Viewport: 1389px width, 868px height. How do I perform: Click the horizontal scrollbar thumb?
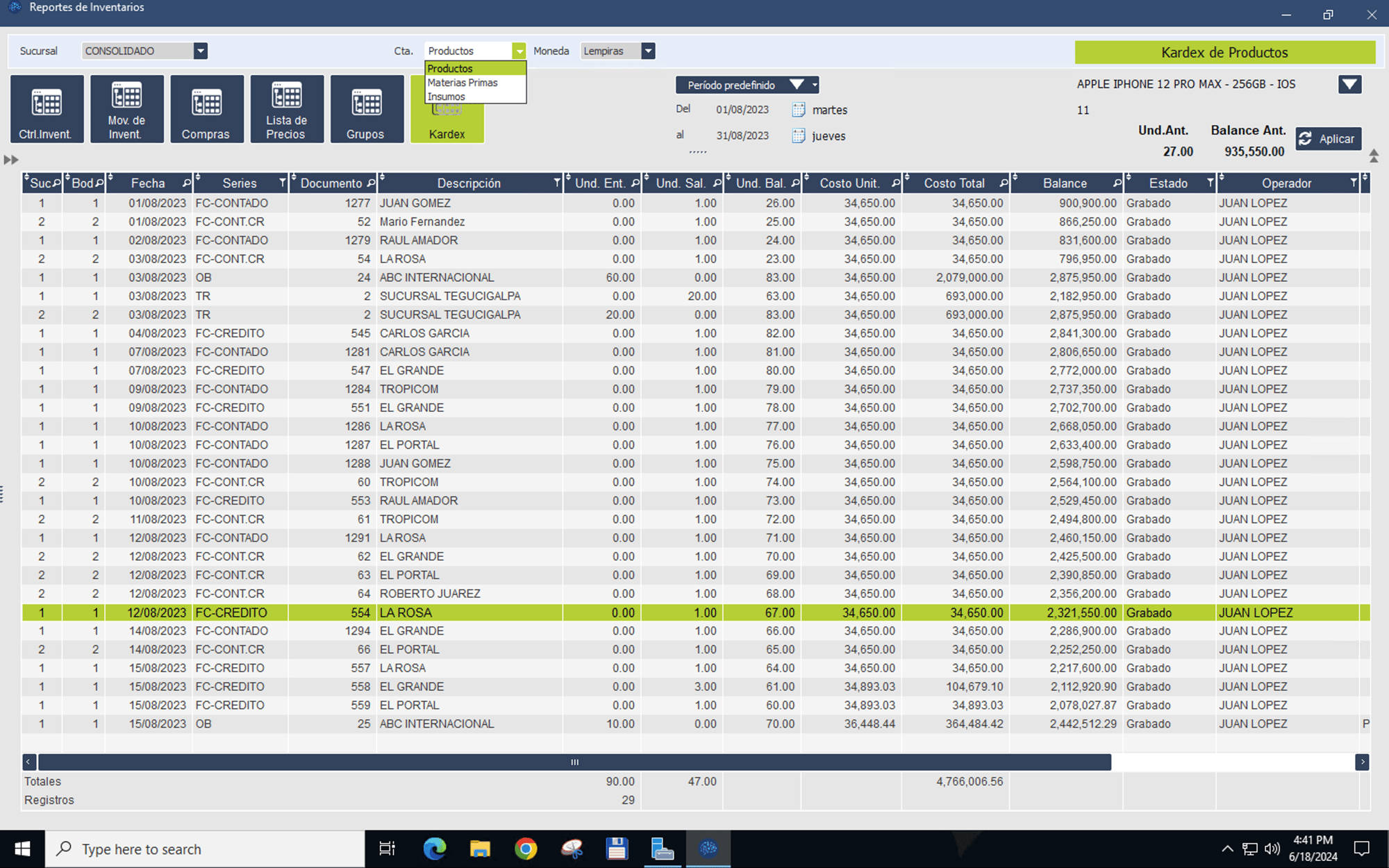tap(574, 762)
